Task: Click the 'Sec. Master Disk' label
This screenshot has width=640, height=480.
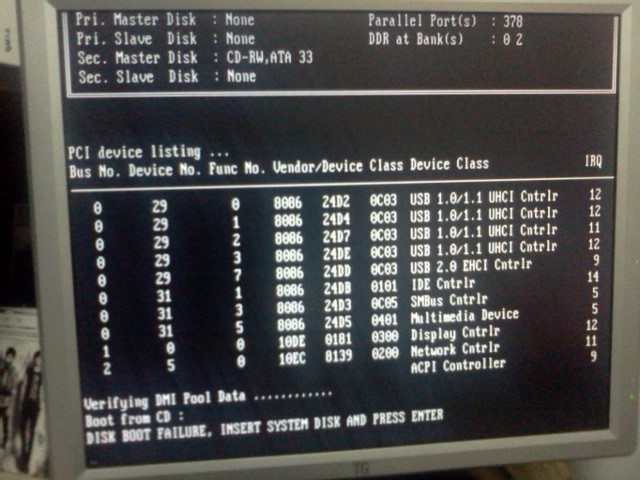Action: [x=138, y=58]
